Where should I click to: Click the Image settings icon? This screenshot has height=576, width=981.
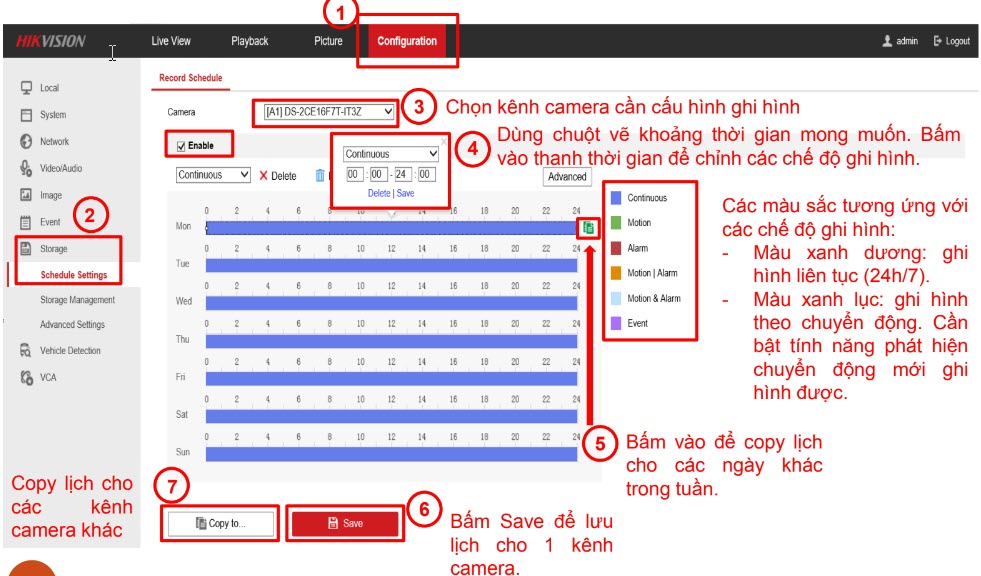[x=26, y=196]
